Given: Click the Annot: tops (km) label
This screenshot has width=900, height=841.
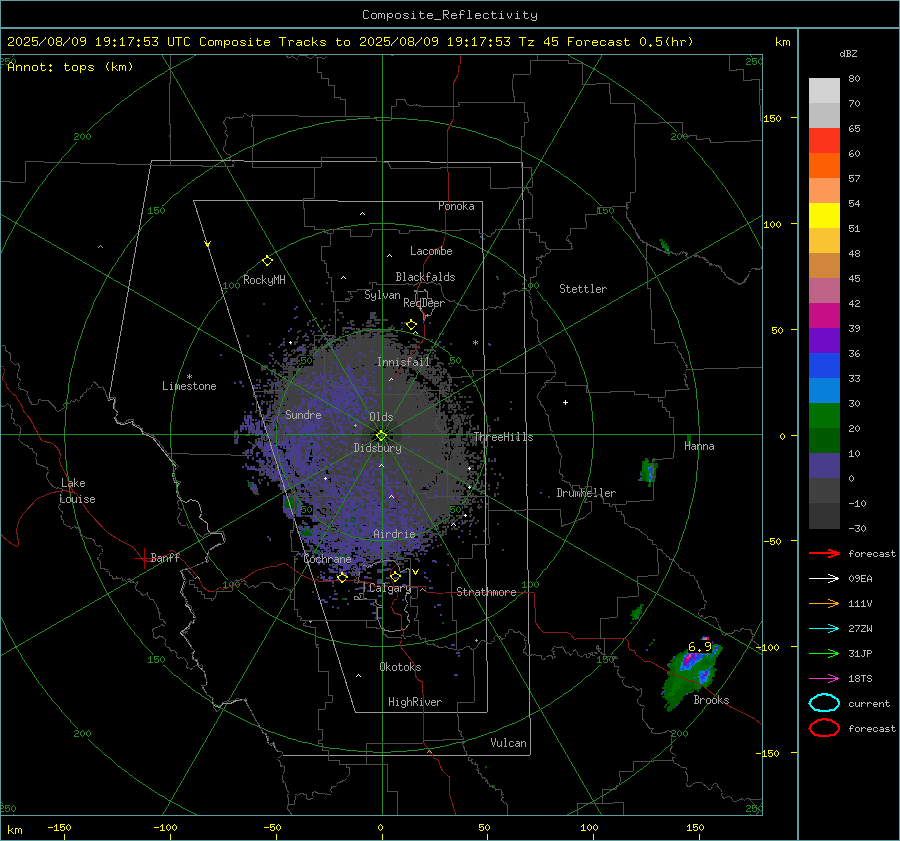Looking at the screenshot, I should pyautogui.click(x=70, y=67).
